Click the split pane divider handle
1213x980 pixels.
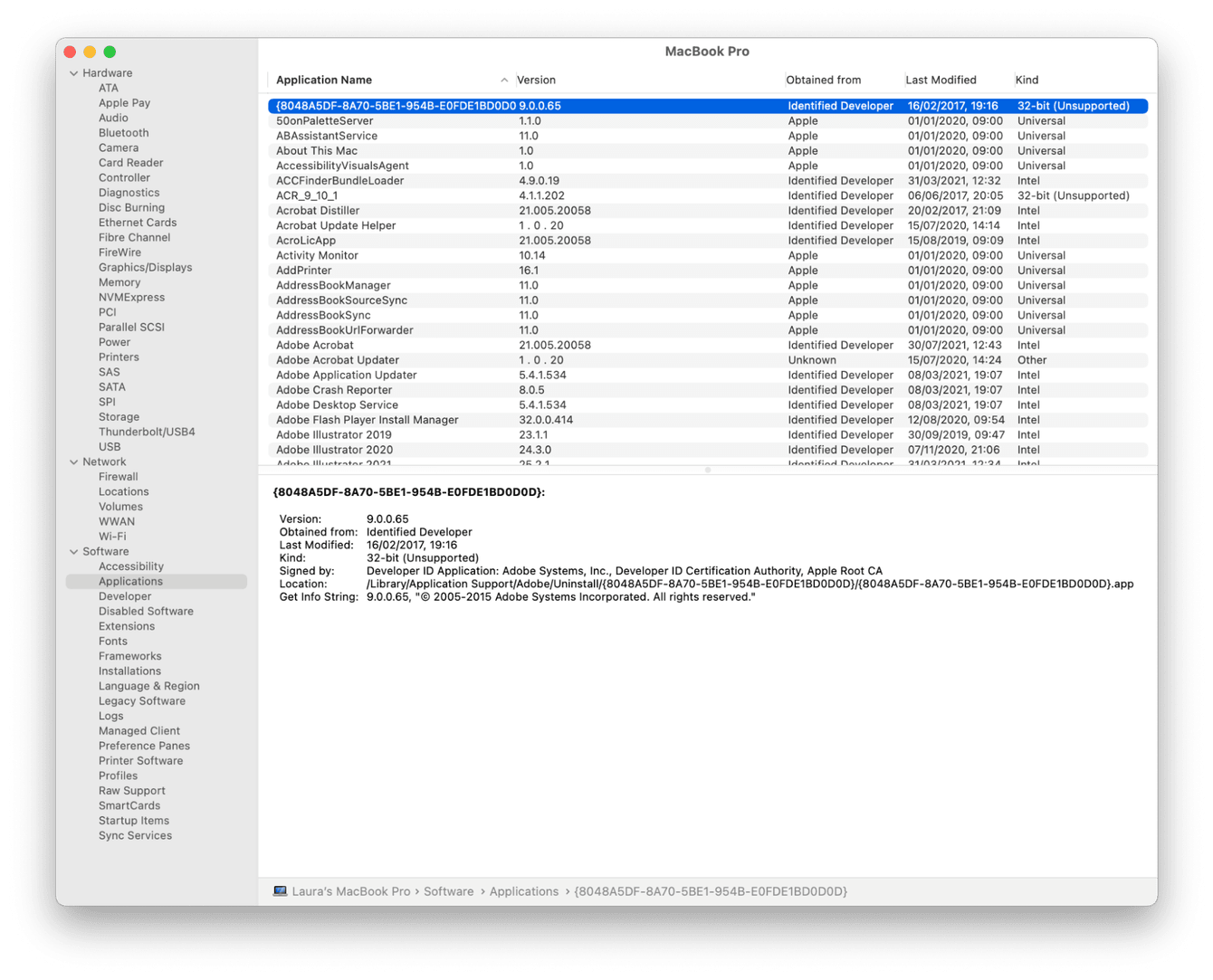(708, 471)
